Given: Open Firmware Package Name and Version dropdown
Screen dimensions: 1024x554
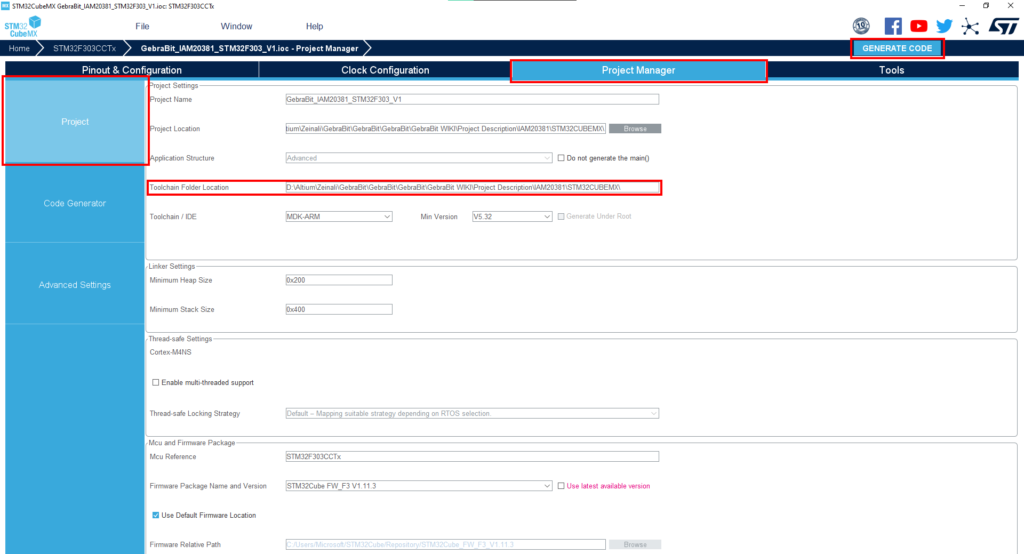Looking at the screenshot, I should 419,486.
